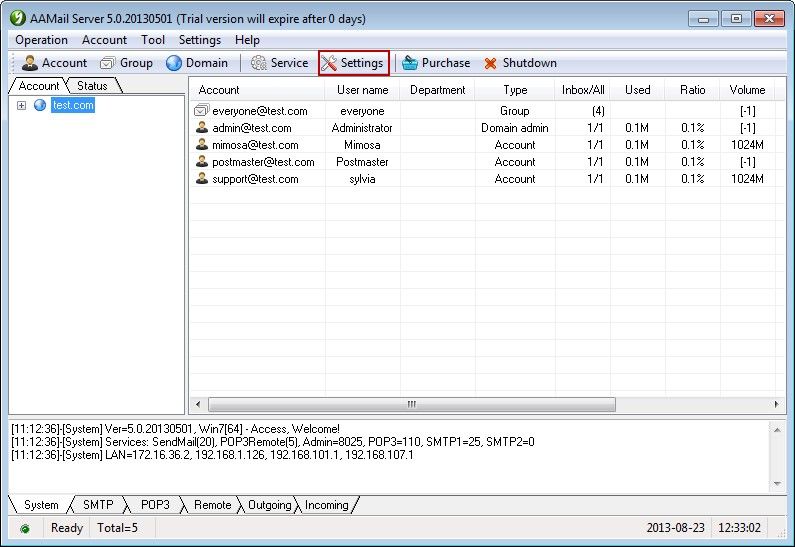Image resolution: width=795 pixels, height=547 pixels.
Task: Click the Mimosa user name cell
Action: (x=362, y=144)
